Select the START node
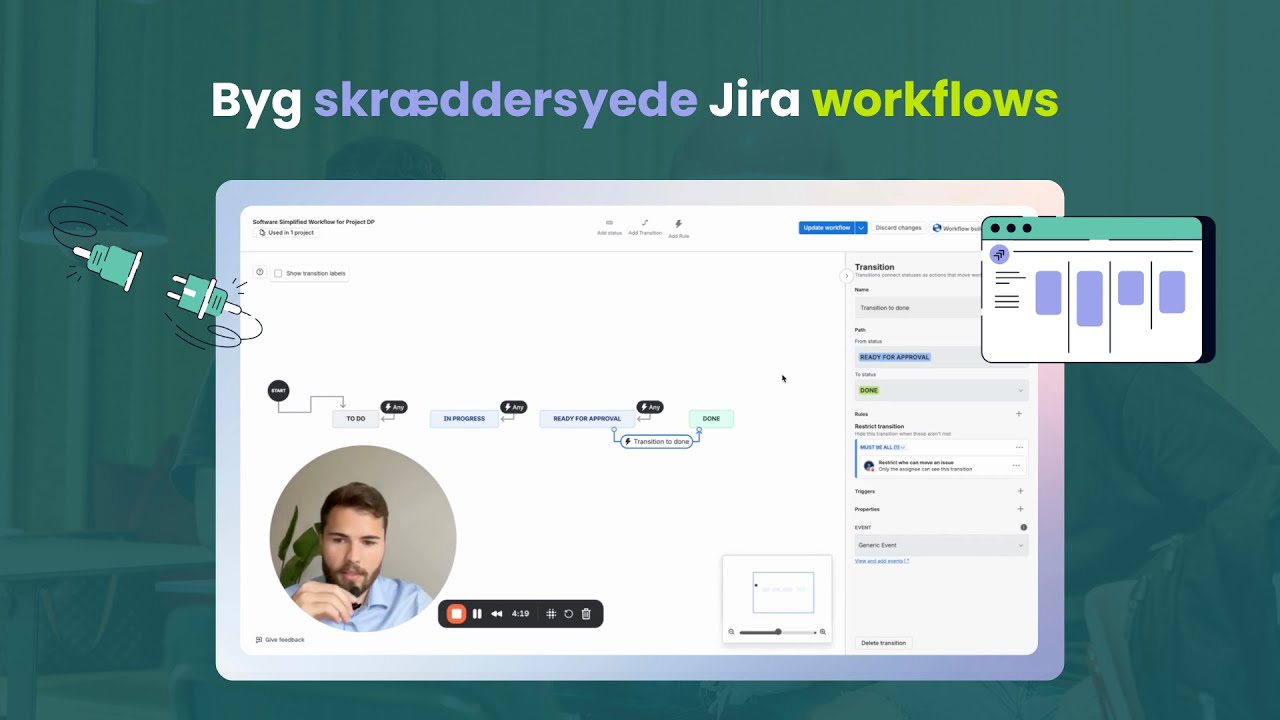Screen dimensions: 1280x720 click(278, 390)
